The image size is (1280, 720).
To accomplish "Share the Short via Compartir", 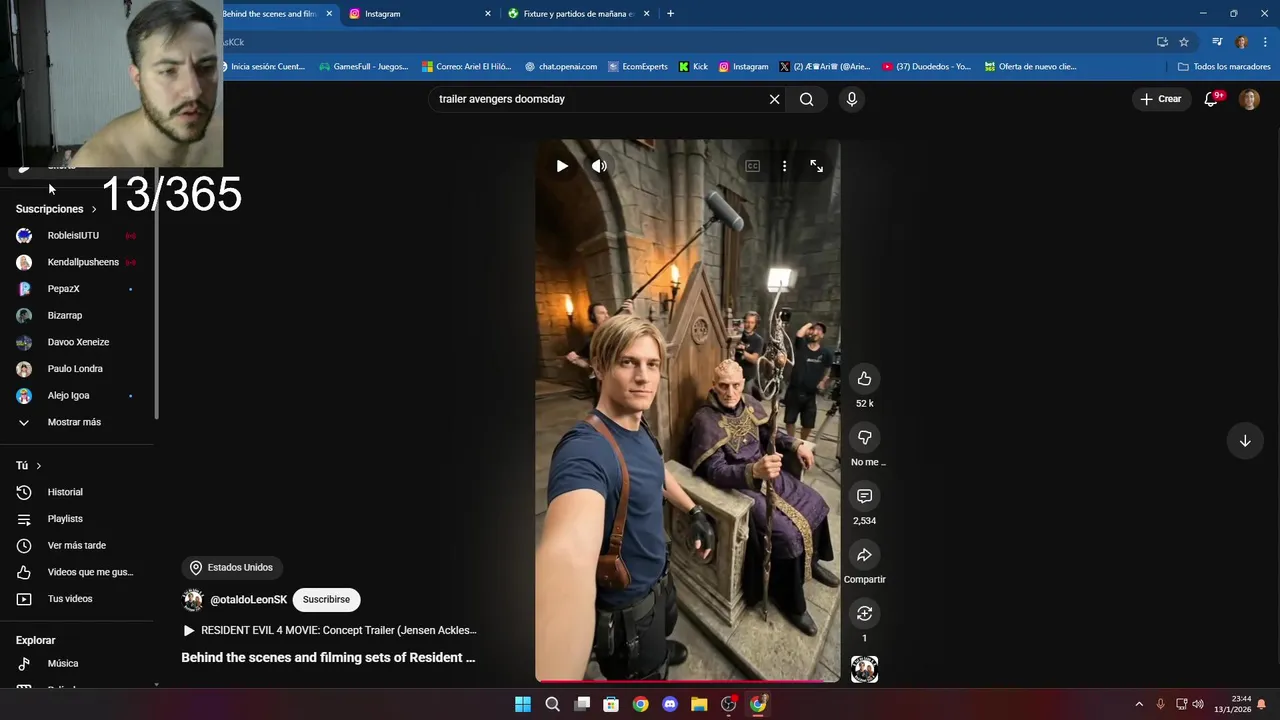I will pyautogui.click(x=864, y=555).
